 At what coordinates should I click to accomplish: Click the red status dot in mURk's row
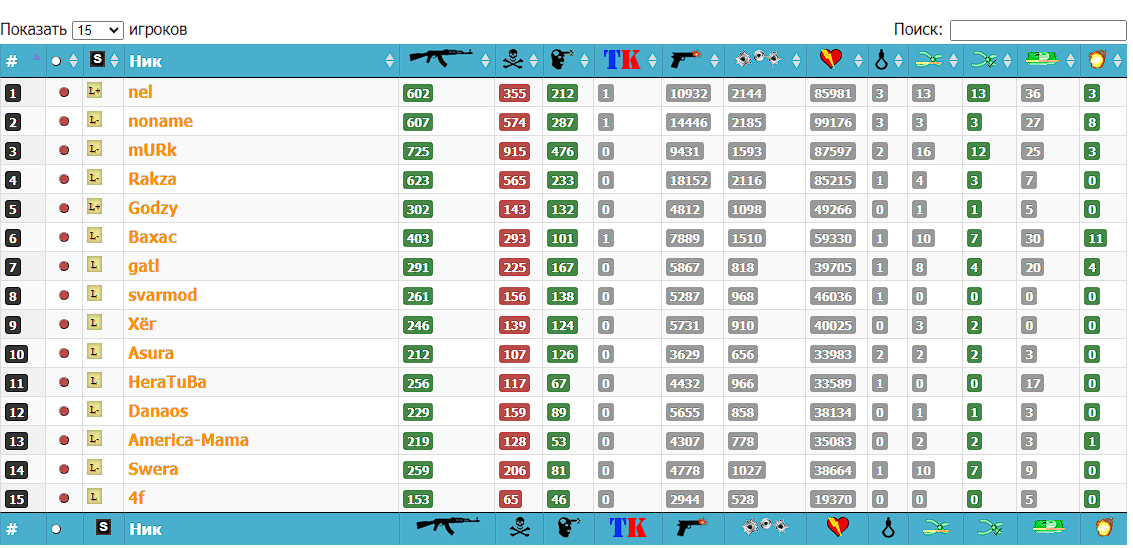point(64,150)
